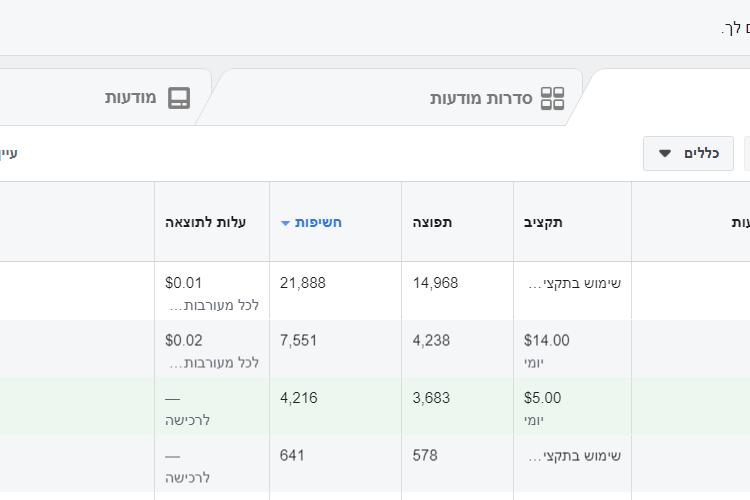The width and height of the screenshot is (750, 500).
Task: Click the תפוצה column header
Action: coord(432,222)
